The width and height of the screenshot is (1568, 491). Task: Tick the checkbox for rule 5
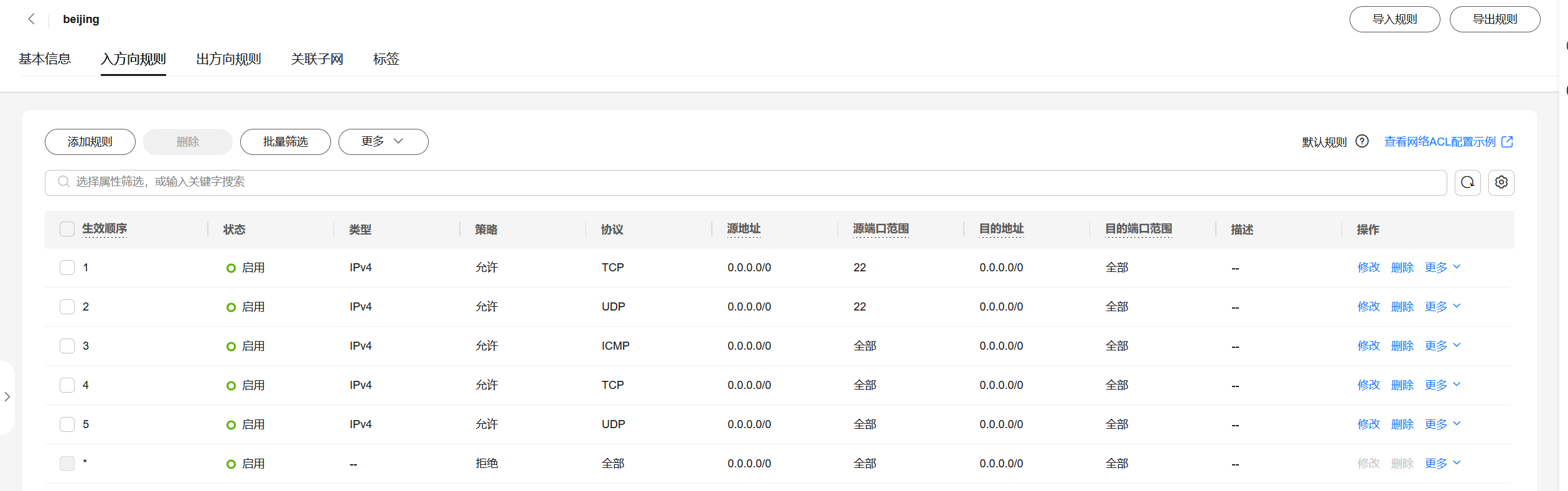67,424
